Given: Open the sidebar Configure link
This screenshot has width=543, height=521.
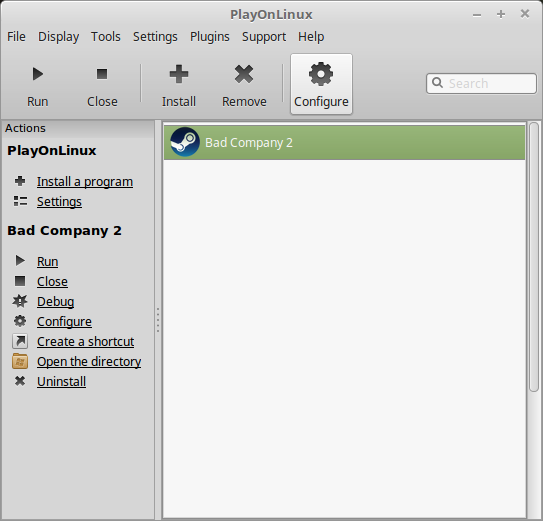Looking at the screenshot, I should point(64,322).
